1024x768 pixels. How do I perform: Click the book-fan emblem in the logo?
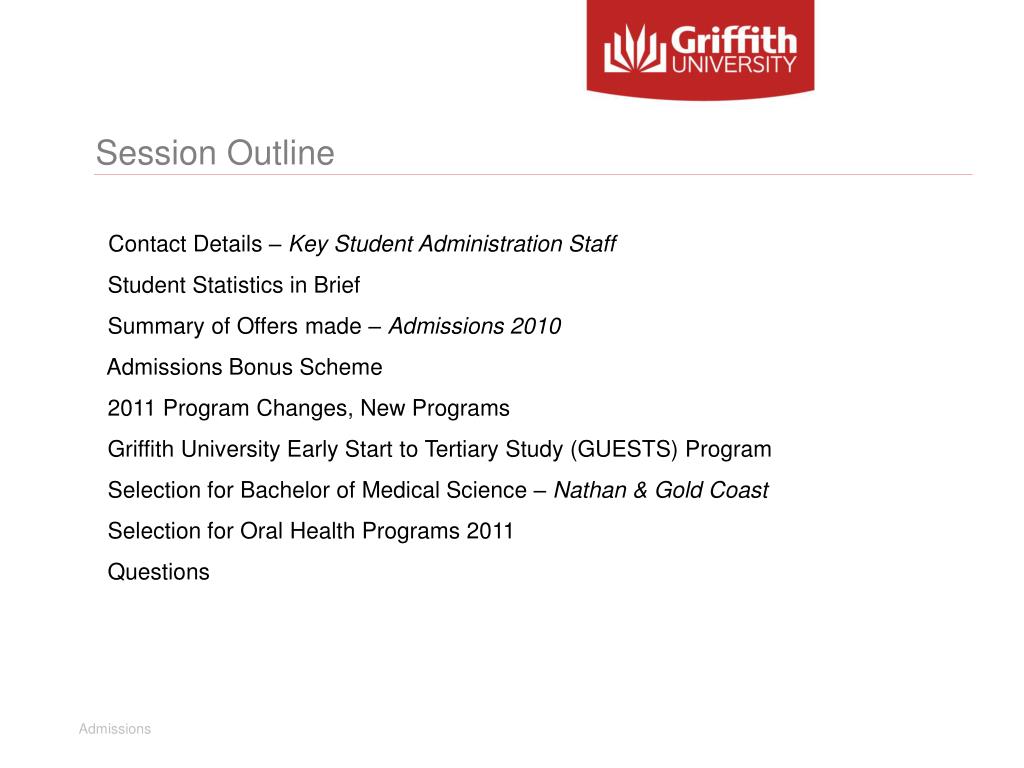click(x=635, y=49)
